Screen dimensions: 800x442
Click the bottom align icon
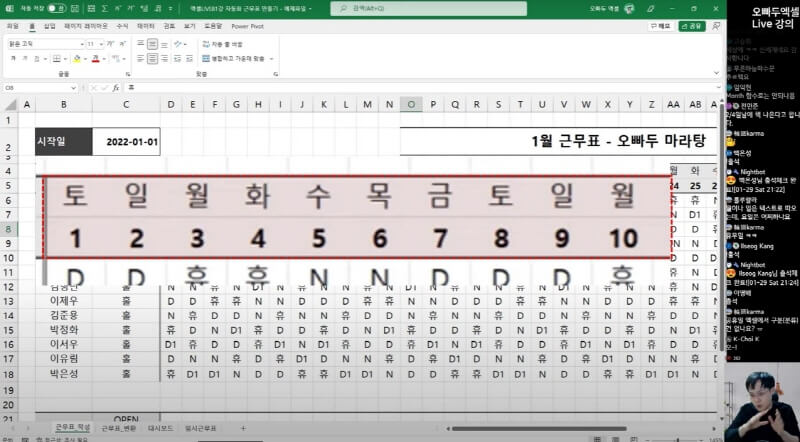[x=164, y=44]
